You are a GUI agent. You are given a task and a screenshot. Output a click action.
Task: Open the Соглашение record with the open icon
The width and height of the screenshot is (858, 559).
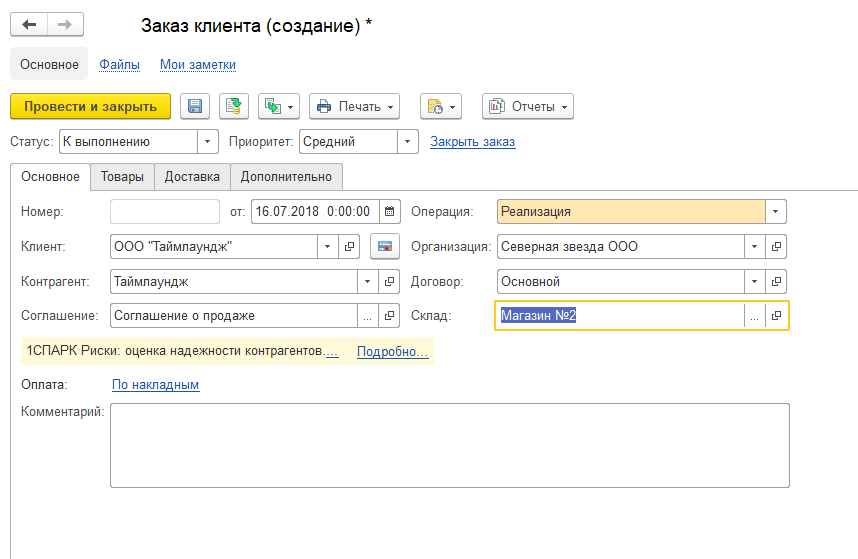(x=390, y=316)
